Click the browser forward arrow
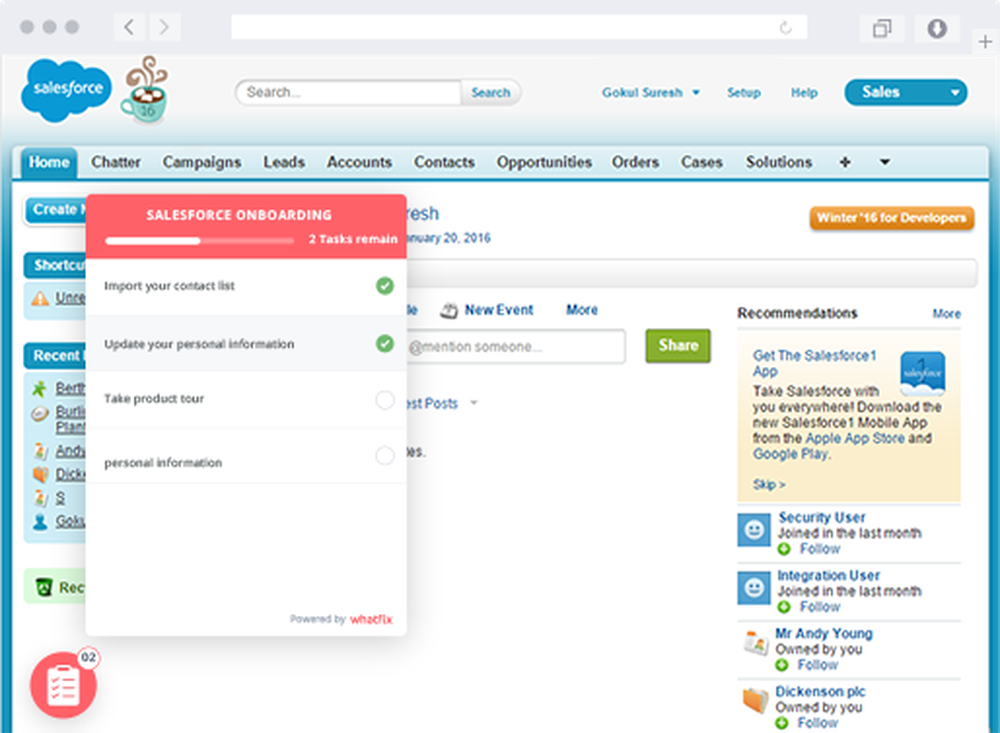Screen dimensions: 1000x733 [x=165, y=27]
